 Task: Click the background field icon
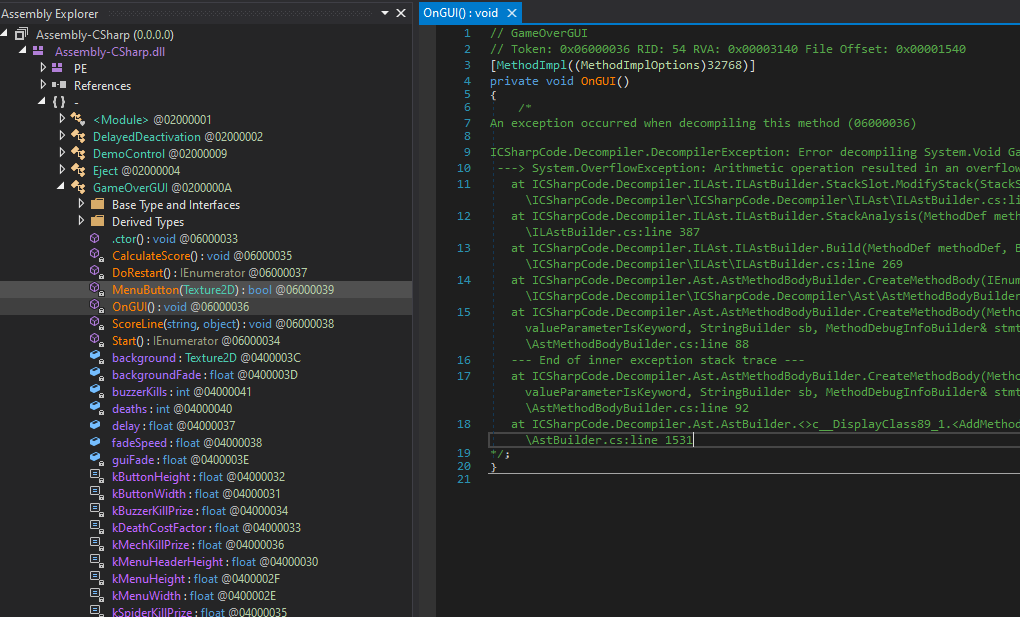96,358
